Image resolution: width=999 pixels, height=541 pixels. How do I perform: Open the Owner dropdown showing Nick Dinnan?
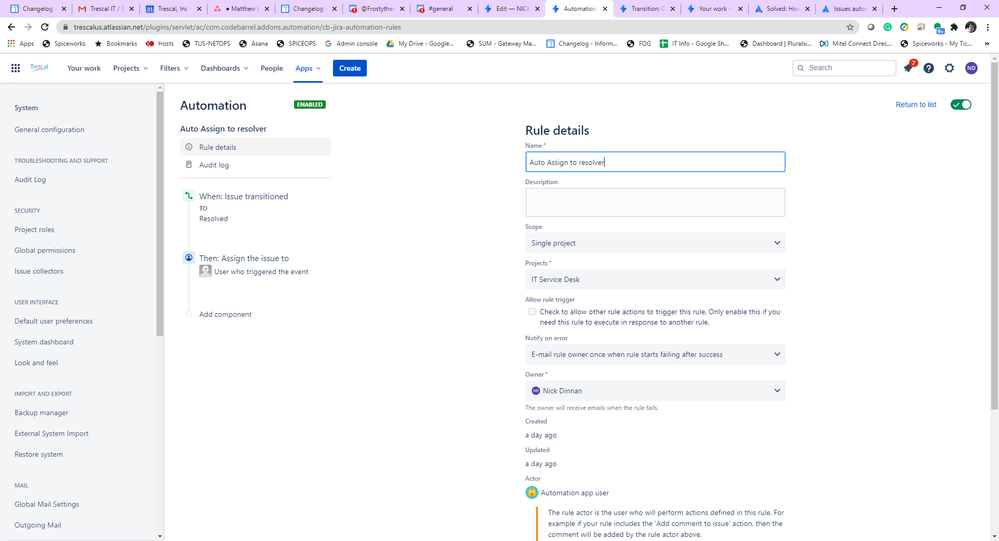655,391
